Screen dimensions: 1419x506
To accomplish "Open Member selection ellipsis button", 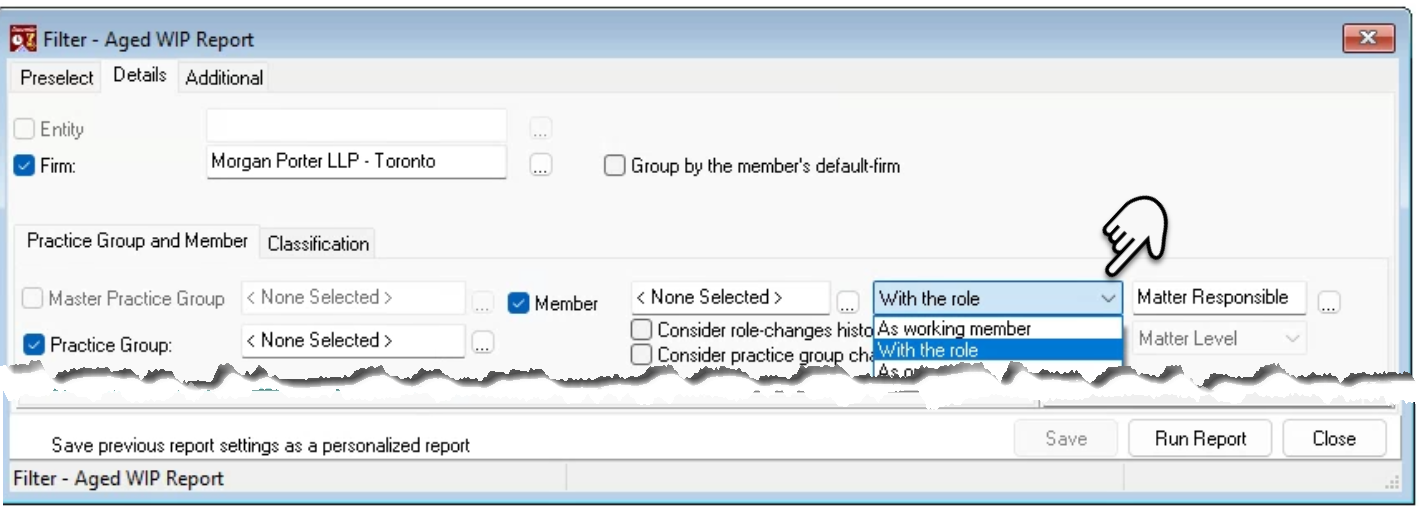I will click(x=848, y=301).
